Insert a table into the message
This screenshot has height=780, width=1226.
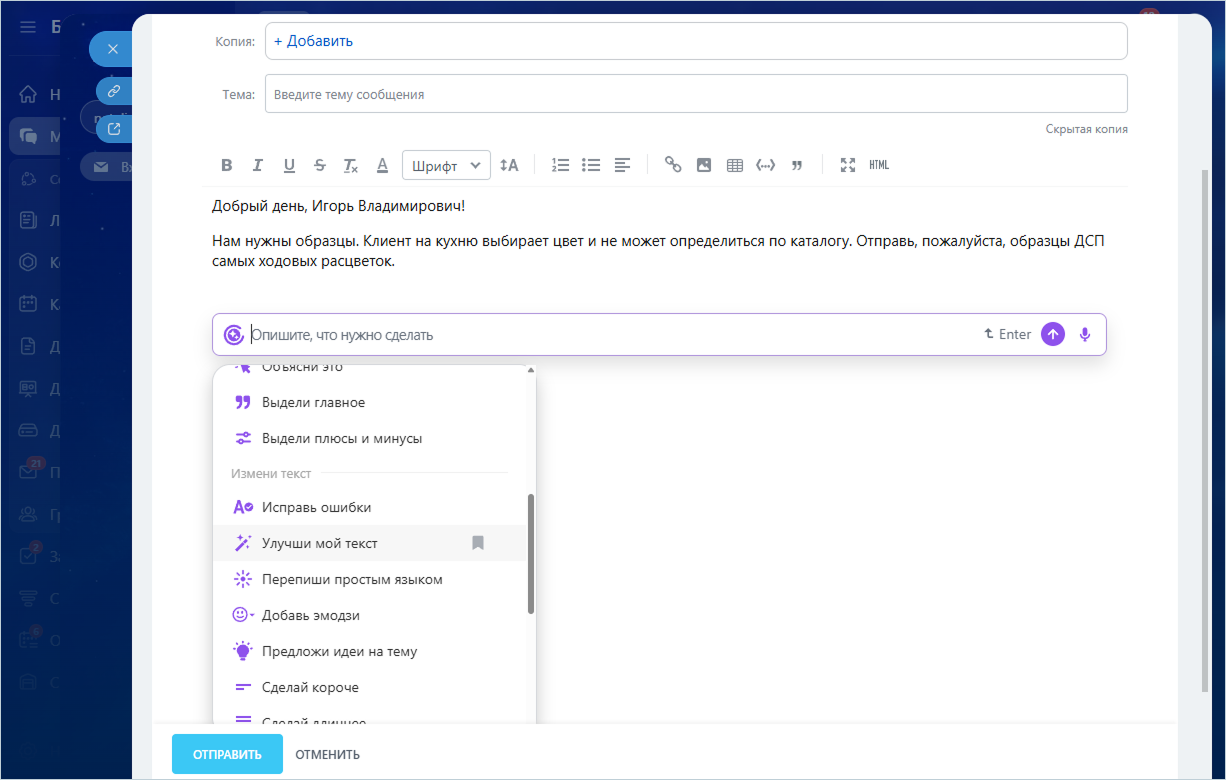(735, 165)
